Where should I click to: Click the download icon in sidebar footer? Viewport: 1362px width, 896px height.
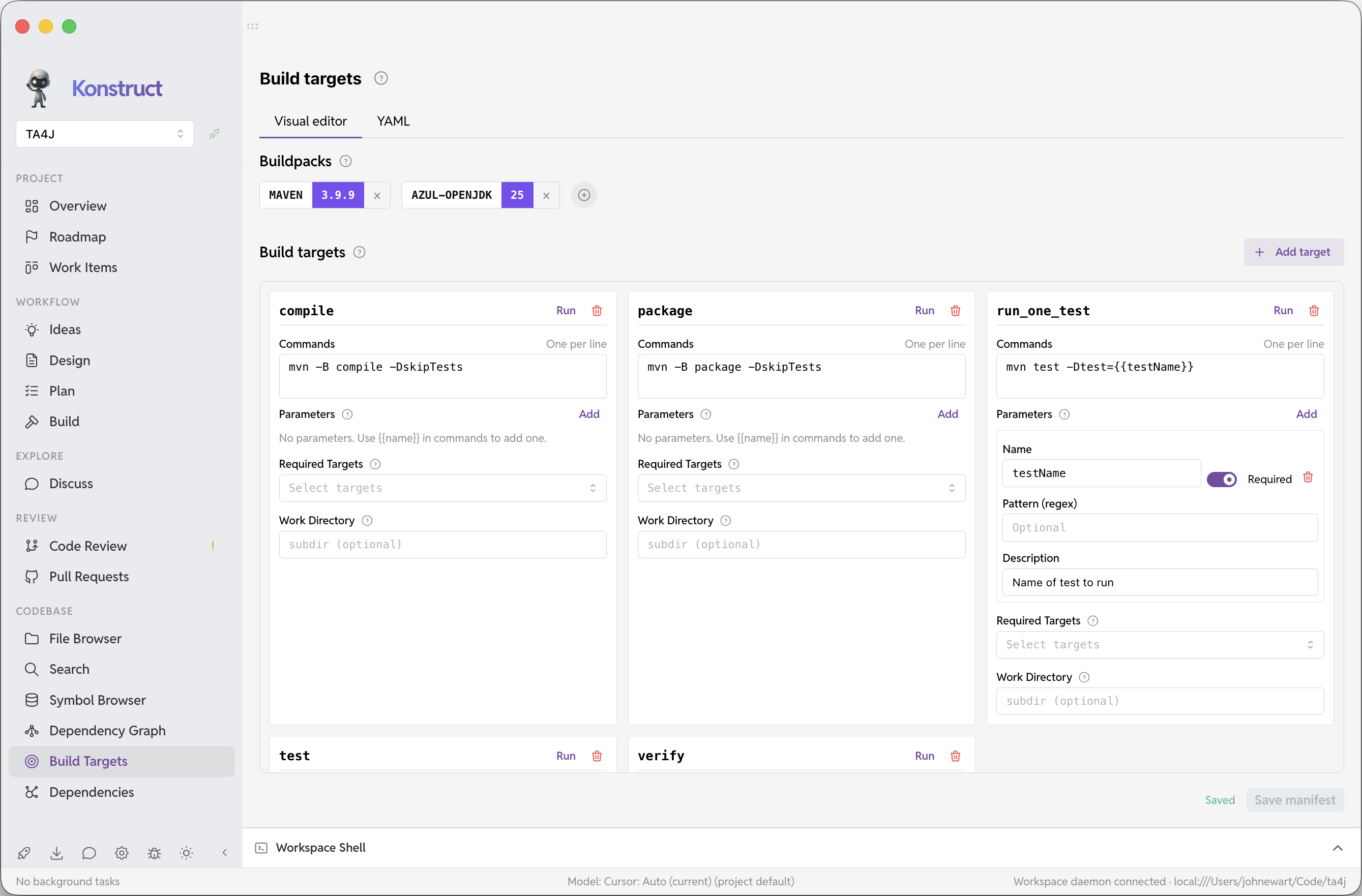click(56, 853)
